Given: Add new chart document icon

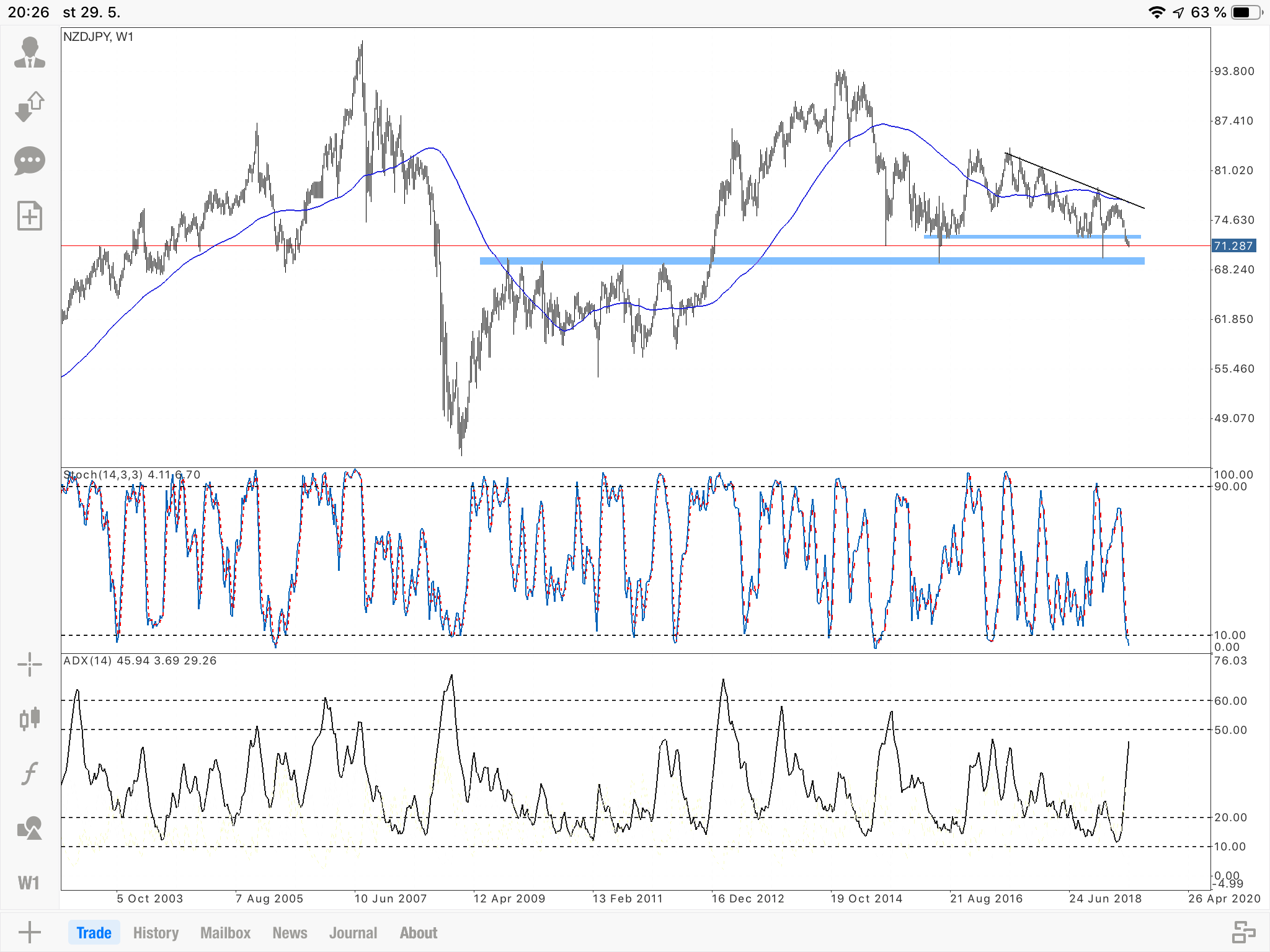Looking at the screenshot, I should 29,216.
